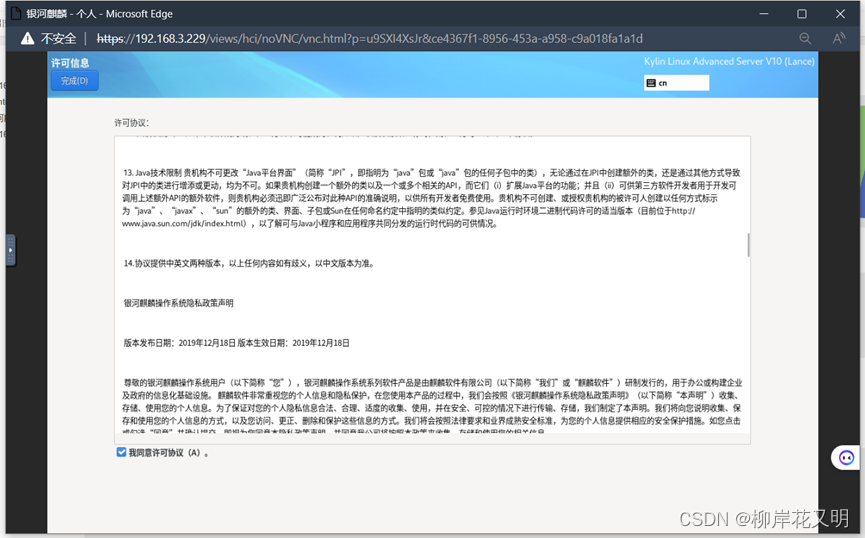The image size is (865, 538).
Task: Click the keyboard icon beside cn
Action: [651, 83]
